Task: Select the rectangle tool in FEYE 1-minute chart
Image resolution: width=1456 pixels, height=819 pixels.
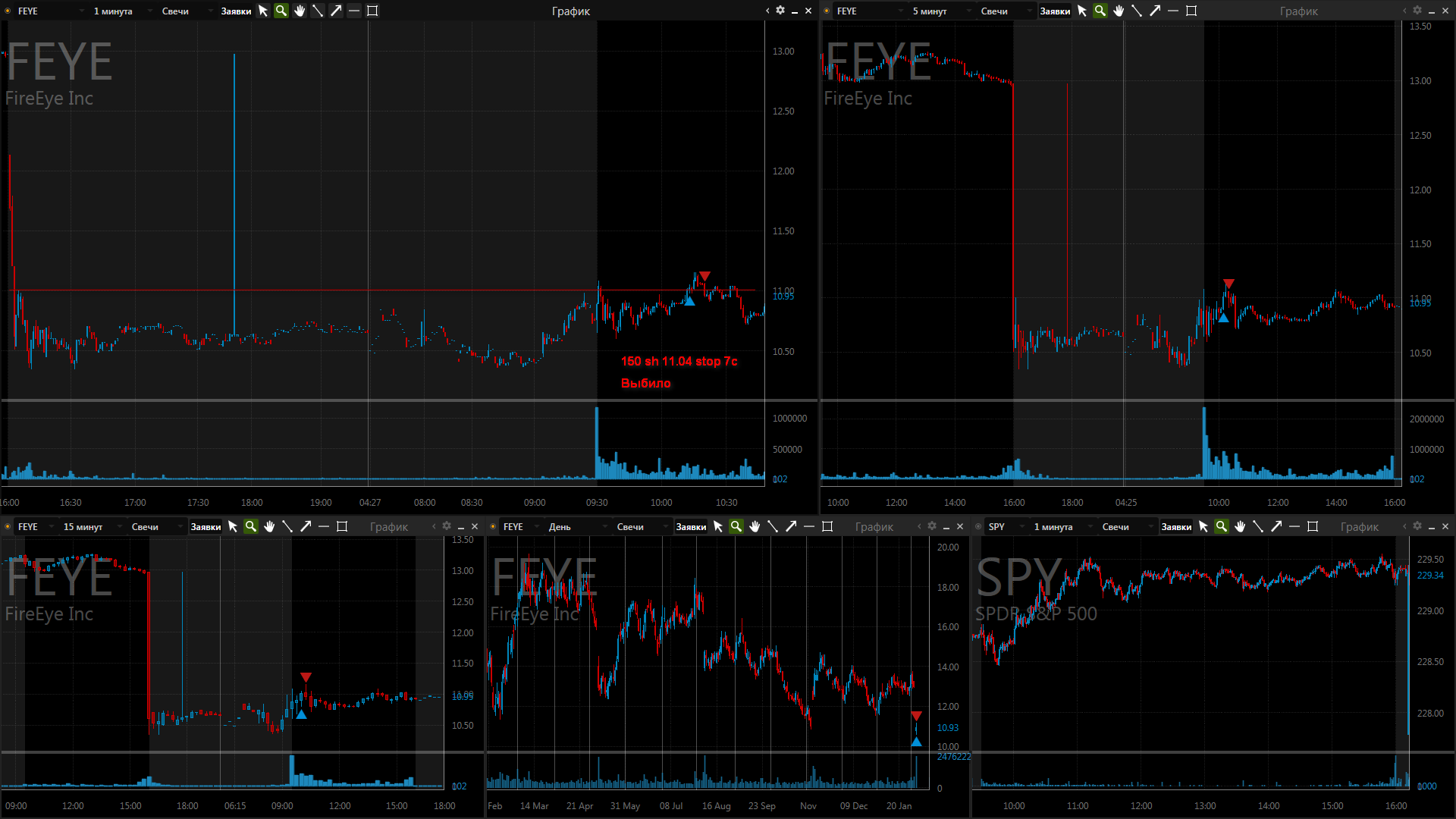Action: [372, 11]
